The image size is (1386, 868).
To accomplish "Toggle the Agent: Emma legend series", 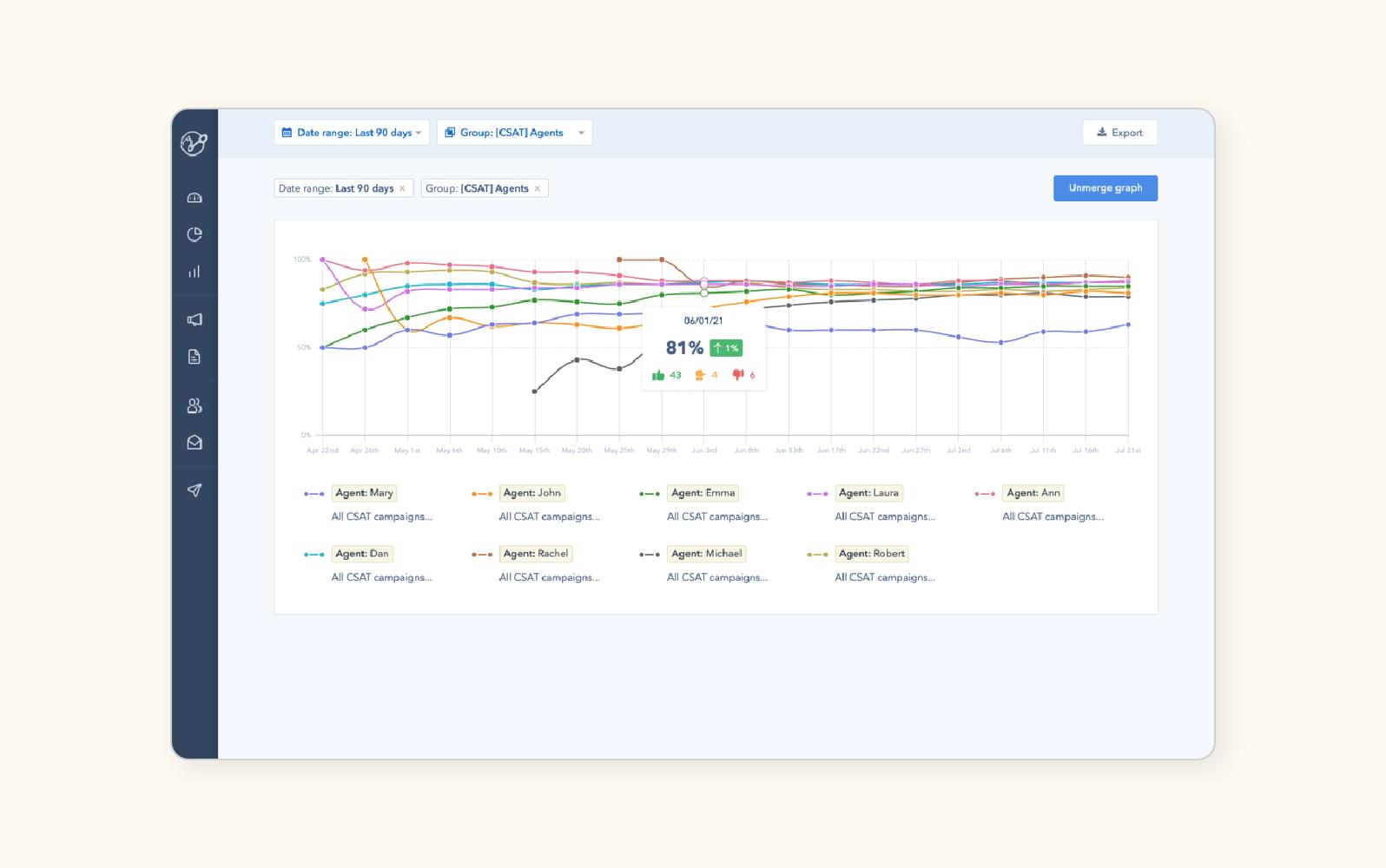I will (x=703, y=493).
